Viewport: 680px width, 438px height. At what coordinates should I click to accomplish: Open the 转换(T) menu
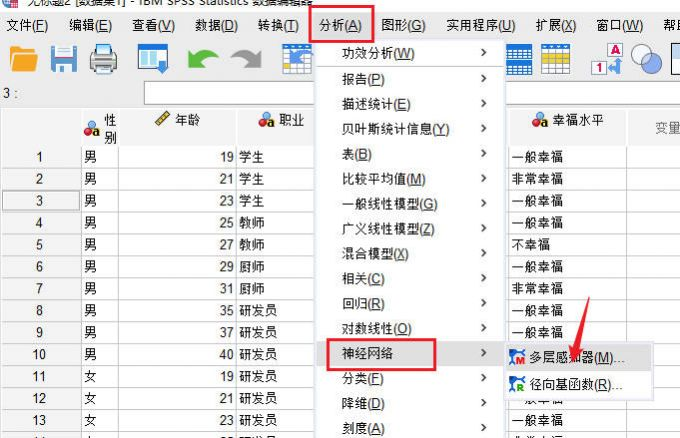pos(278,25)
